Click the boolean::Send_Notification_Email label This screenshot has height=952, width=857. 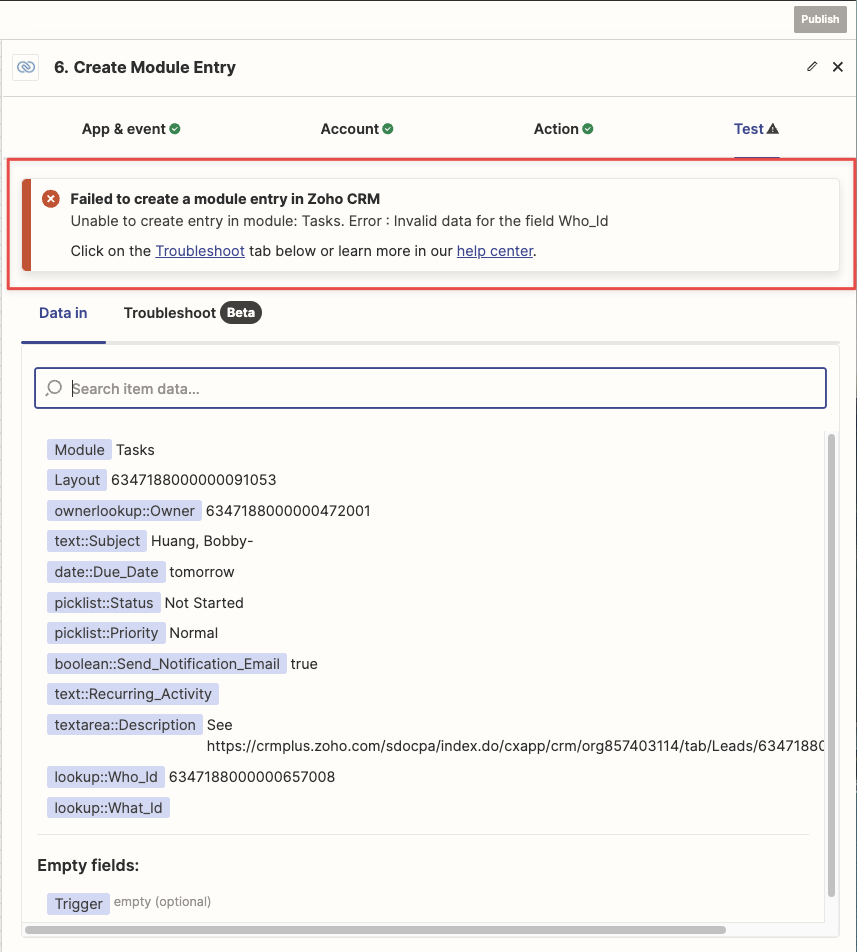pos(167,664)
